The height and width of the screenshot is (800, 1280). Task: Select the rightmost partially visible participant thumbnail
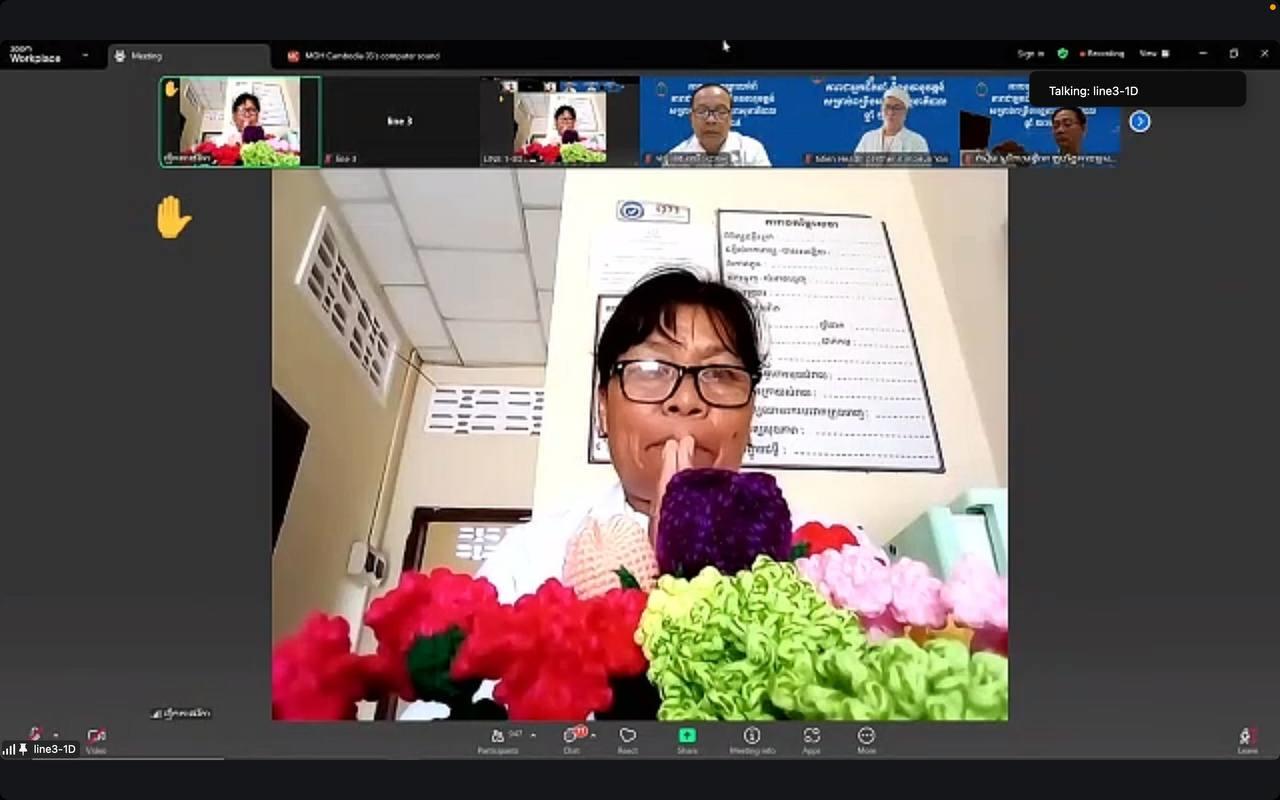(x=1040, y=122)
